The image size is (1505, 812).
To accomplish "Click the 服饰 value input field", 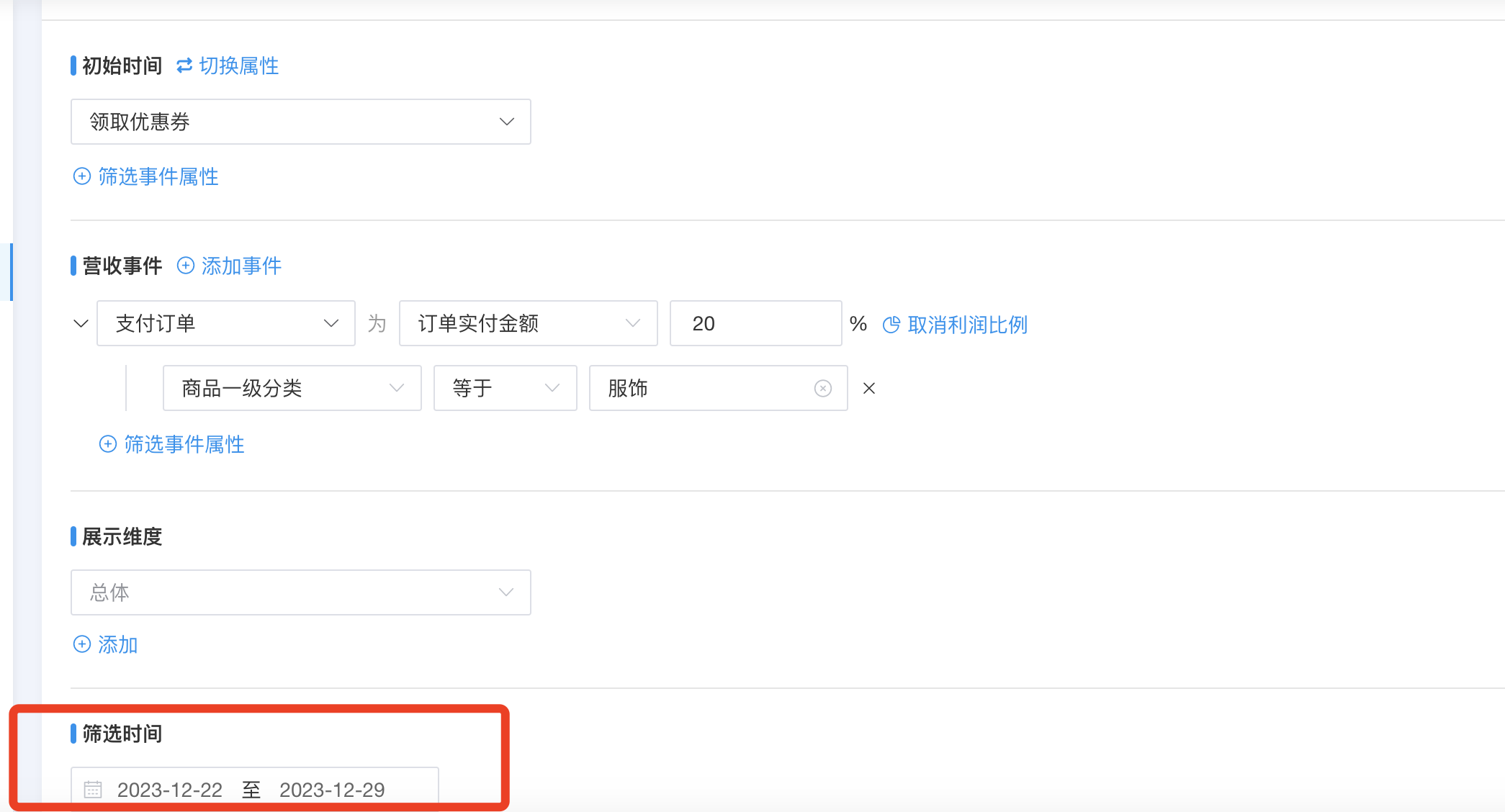I will pos(719,388).
